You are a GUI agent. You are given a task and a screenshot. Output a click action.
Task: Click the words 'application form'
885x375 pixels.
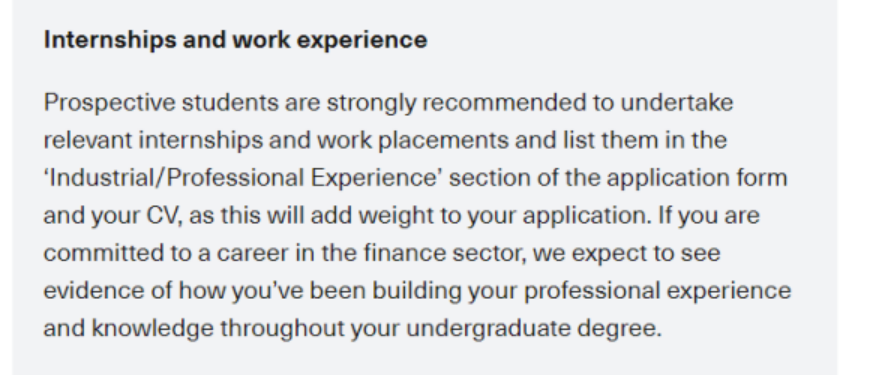[696, 178]
